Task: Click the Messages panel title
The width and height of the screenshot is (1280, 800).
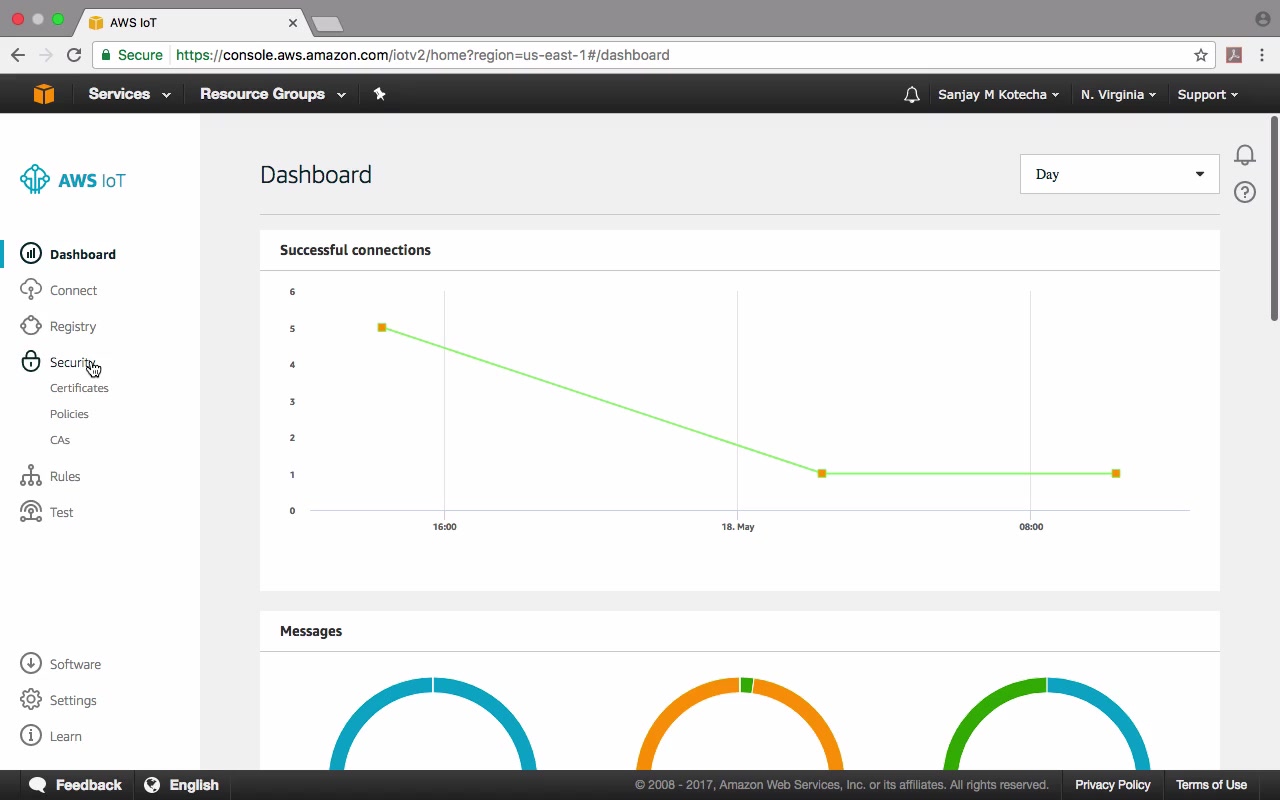Action: pyautogui.click(x=311, y=631)
